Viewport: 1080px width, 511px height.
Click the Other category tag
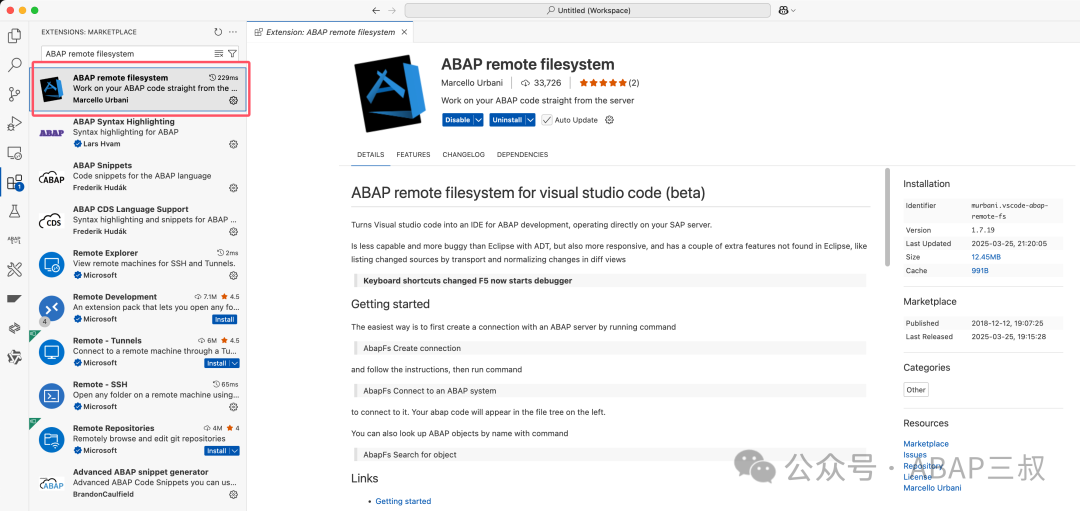coord(916,390)
